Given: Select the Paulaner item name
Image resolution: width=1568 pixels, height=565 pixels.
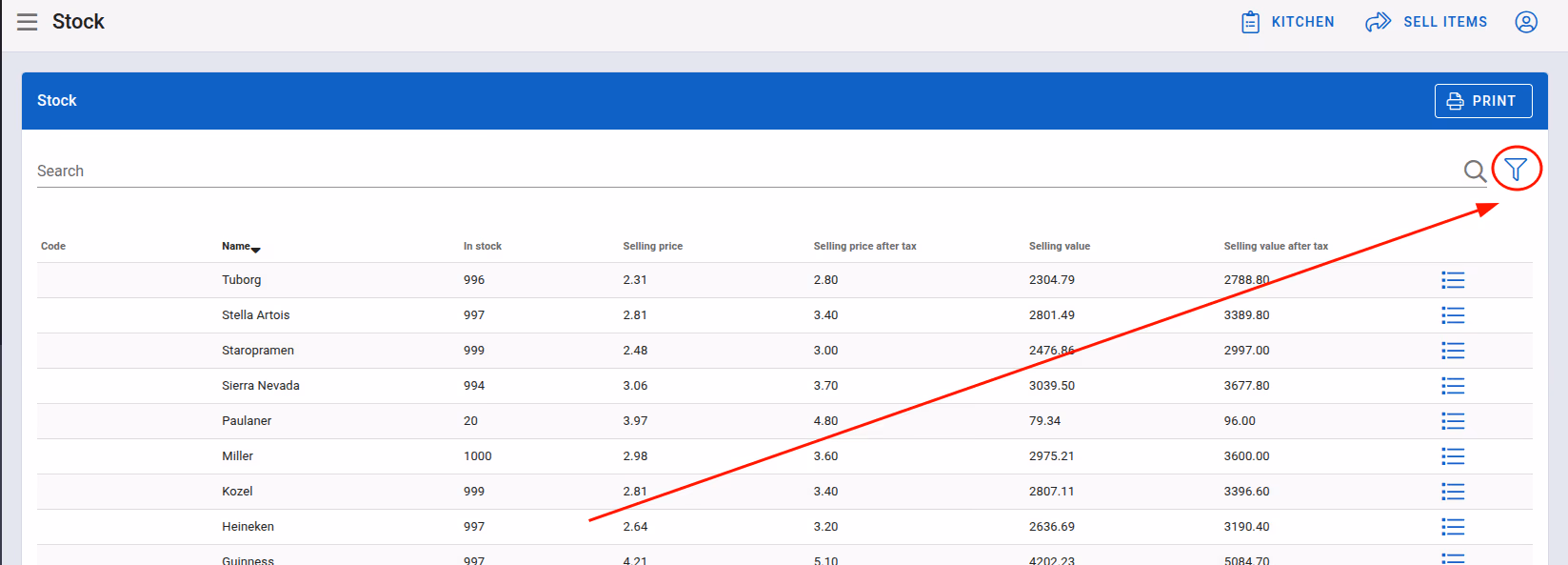Looking at the screenshot, I should (247, 421).
